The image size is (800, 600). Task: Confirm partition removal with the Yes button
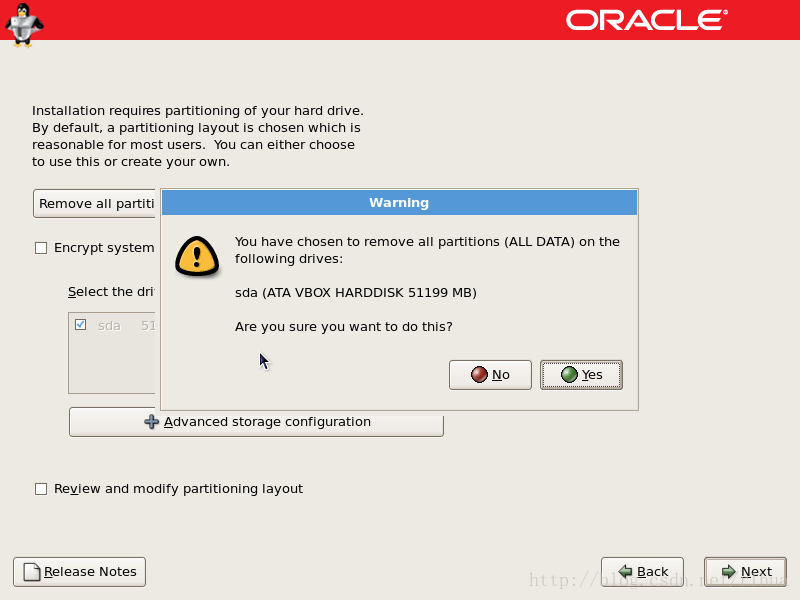pos(581,375)
